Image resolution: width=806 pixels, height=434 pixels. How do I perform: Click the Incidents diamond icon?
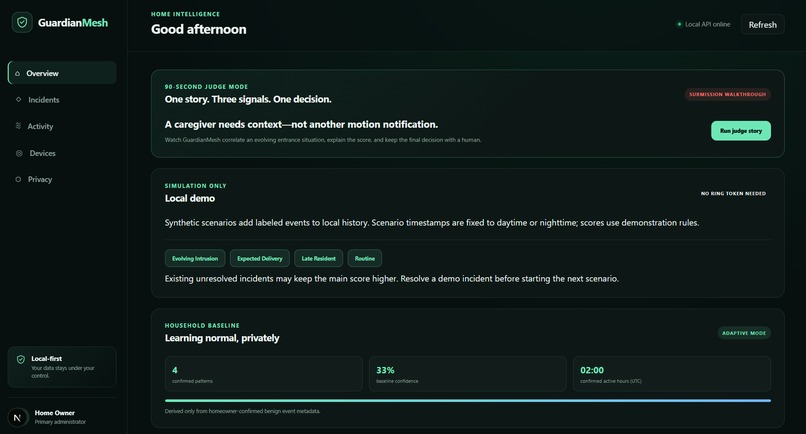[x=19, y=100]
